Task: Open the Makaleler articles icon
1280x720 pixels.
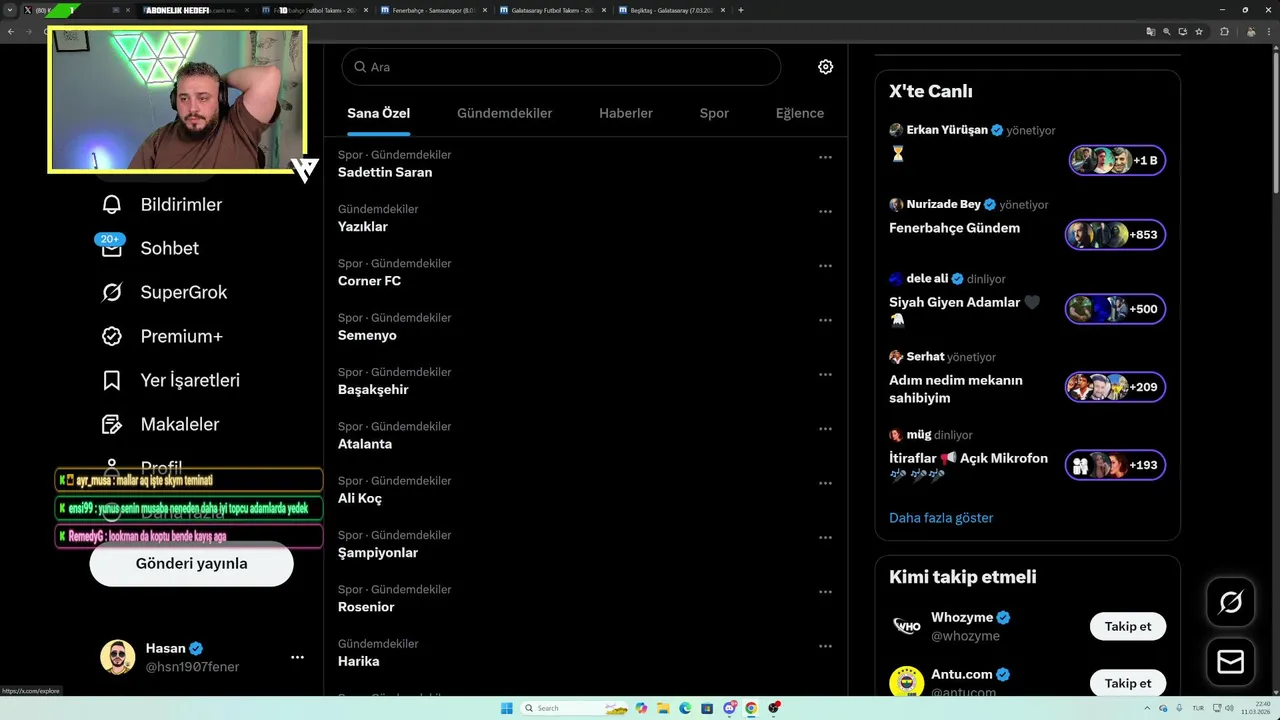Action: pyautogui.click(x=112, y=425)
